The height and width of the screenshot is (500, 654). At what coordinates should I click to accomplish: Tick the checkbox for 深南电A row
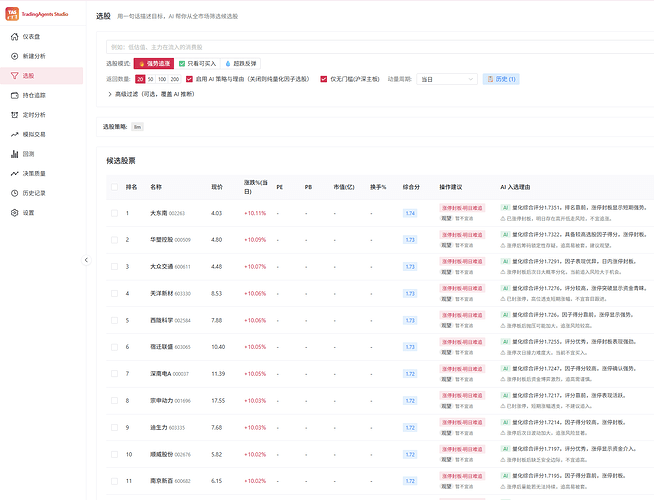114,374
